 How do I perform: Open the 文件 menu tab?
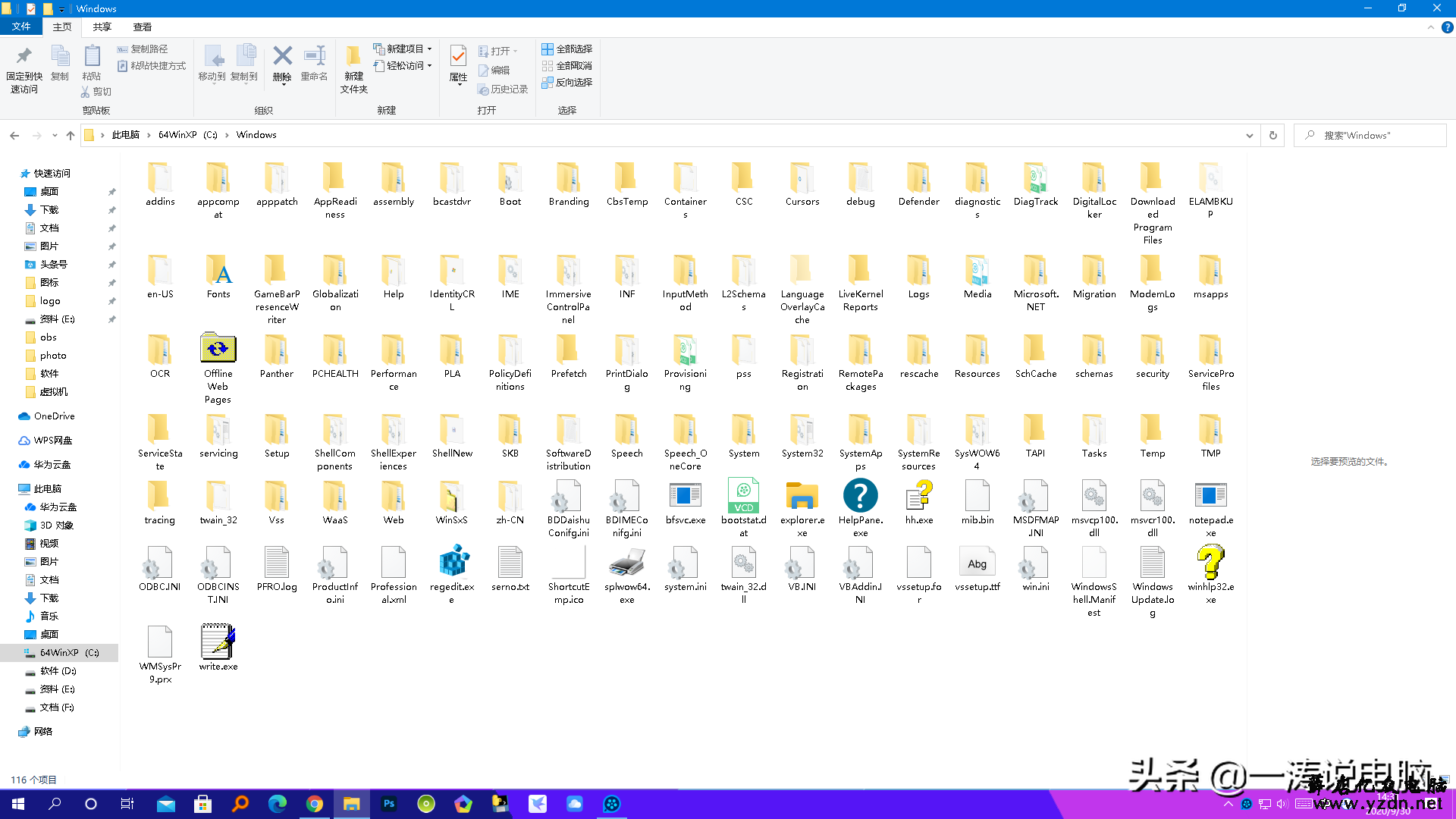[x=21, y=27]
